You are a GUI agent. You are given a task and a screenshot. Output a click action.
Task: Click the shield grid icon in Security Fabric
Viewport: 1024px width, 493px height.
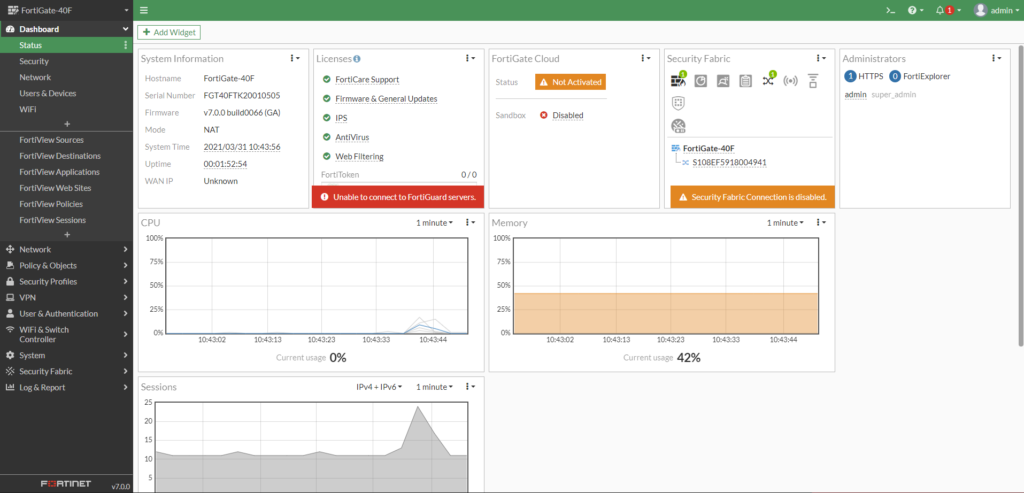tap(678, 103)
